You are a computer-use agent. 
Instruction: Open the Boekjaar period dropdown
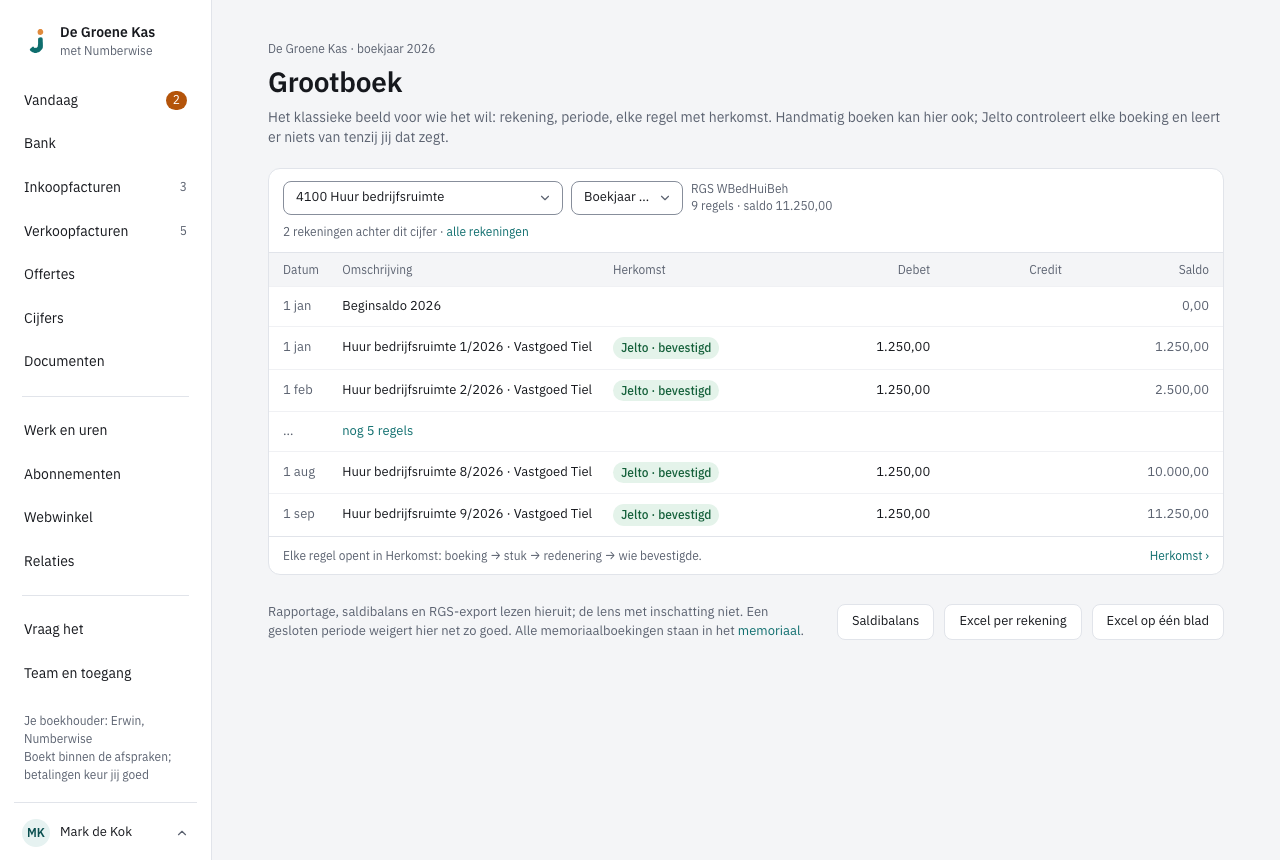627,198
